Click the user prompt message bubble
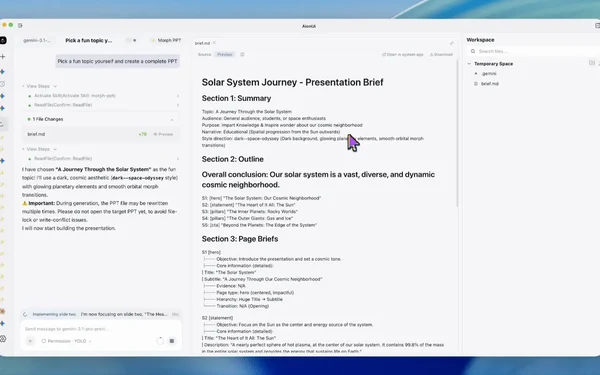This screenshot has width=600, height=375. pos(117,61)
